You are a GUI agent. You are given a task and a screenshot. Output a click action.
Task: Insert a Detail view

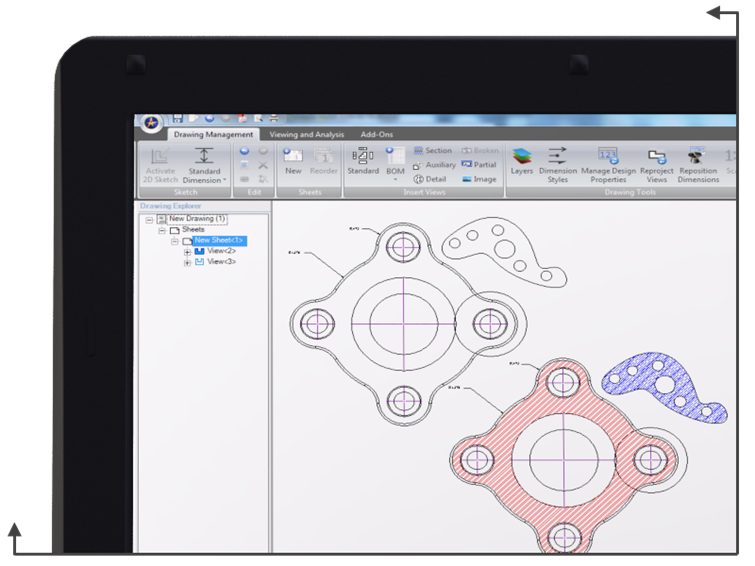[430, 179]
